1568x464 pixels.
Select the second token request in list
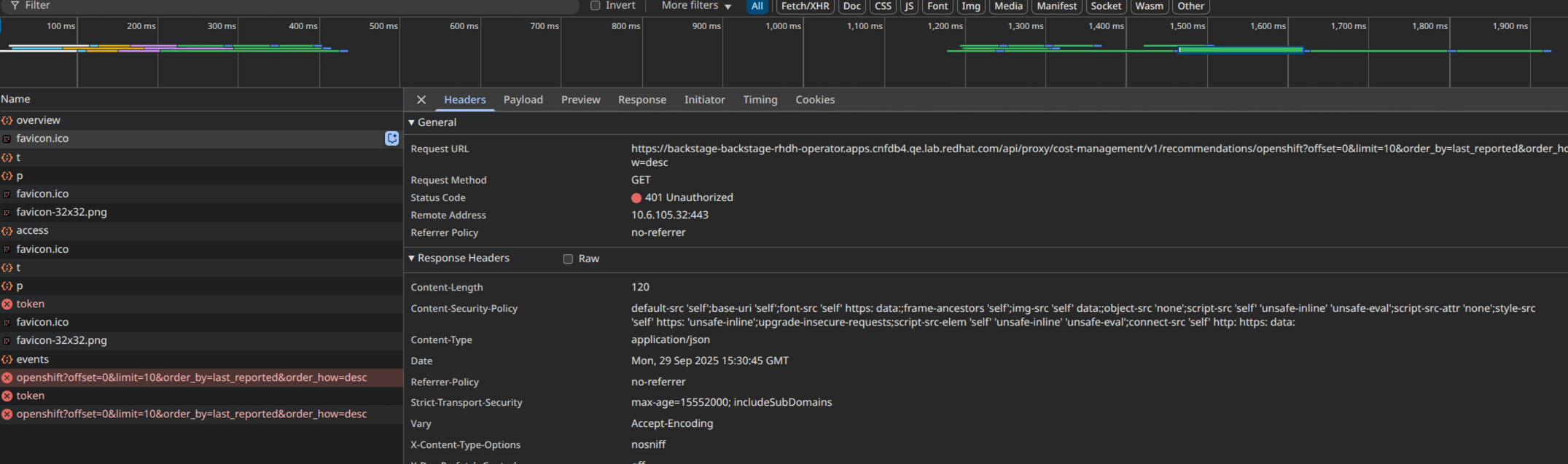coord(31,396)
